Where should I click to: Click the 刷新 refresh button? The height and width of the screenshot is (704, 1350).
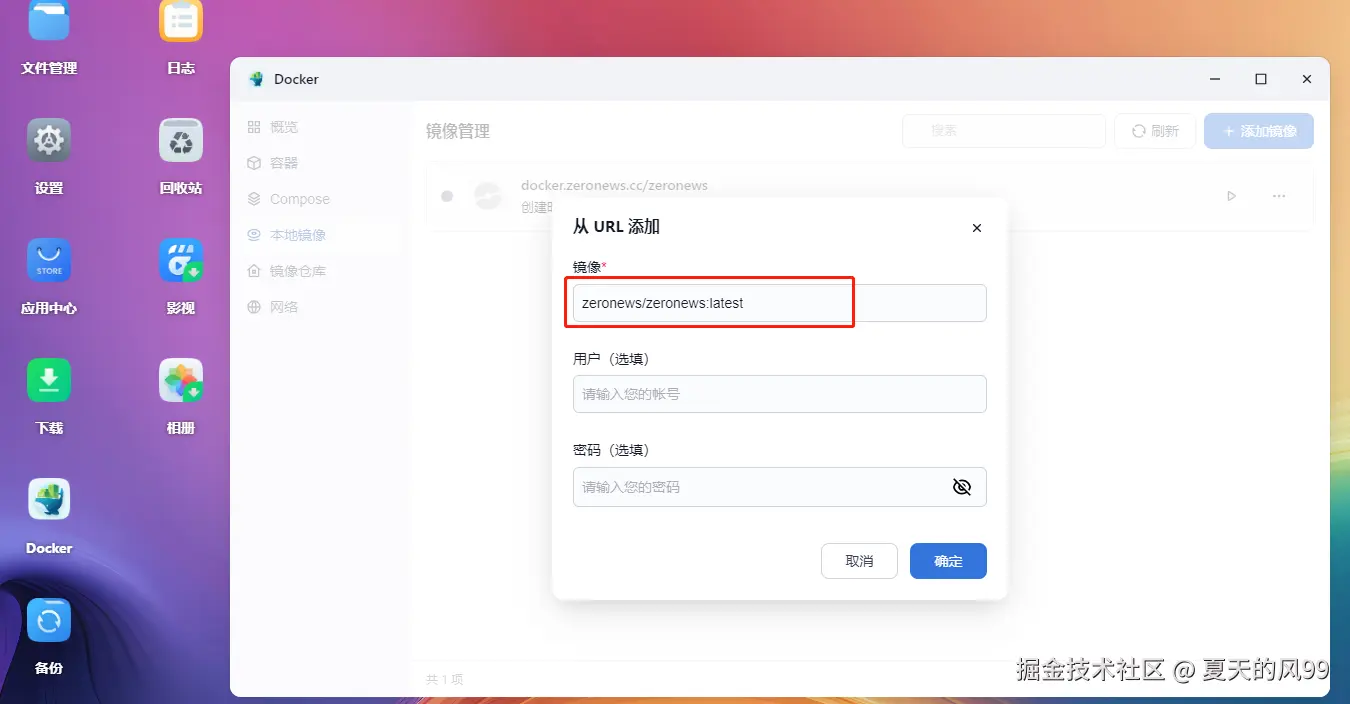1155,131
